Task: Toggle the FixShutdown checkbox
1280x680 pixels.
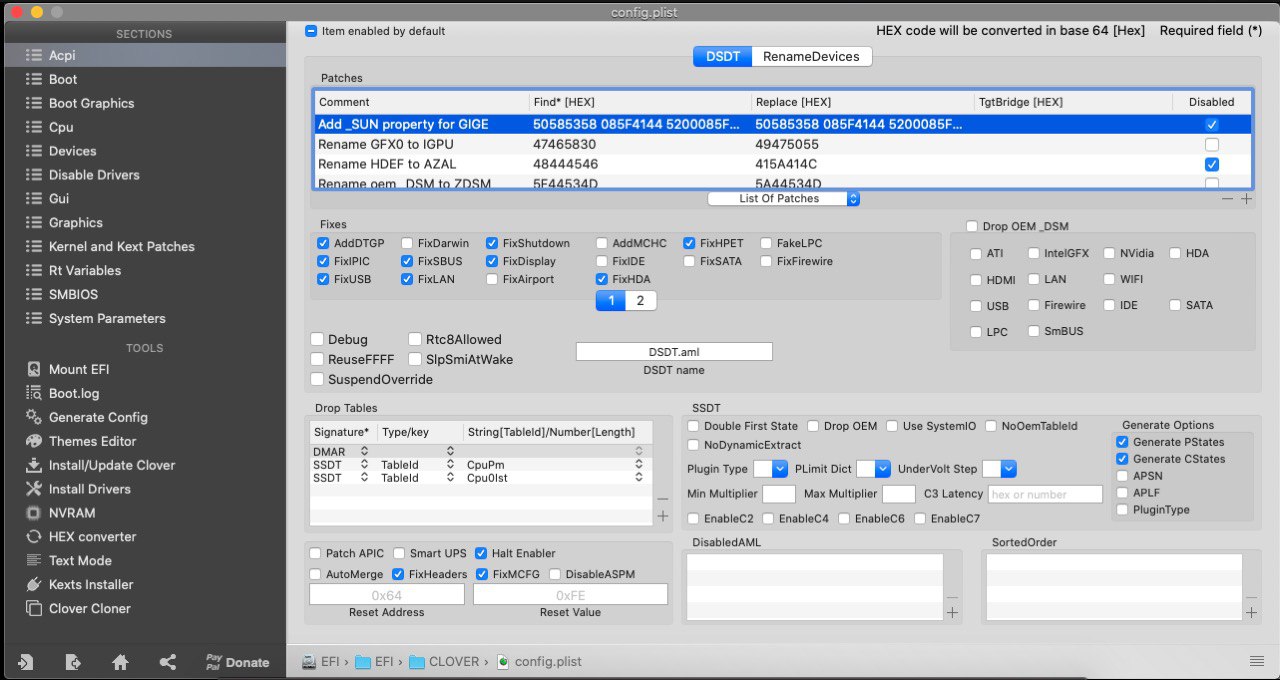Action: (492, 243)
